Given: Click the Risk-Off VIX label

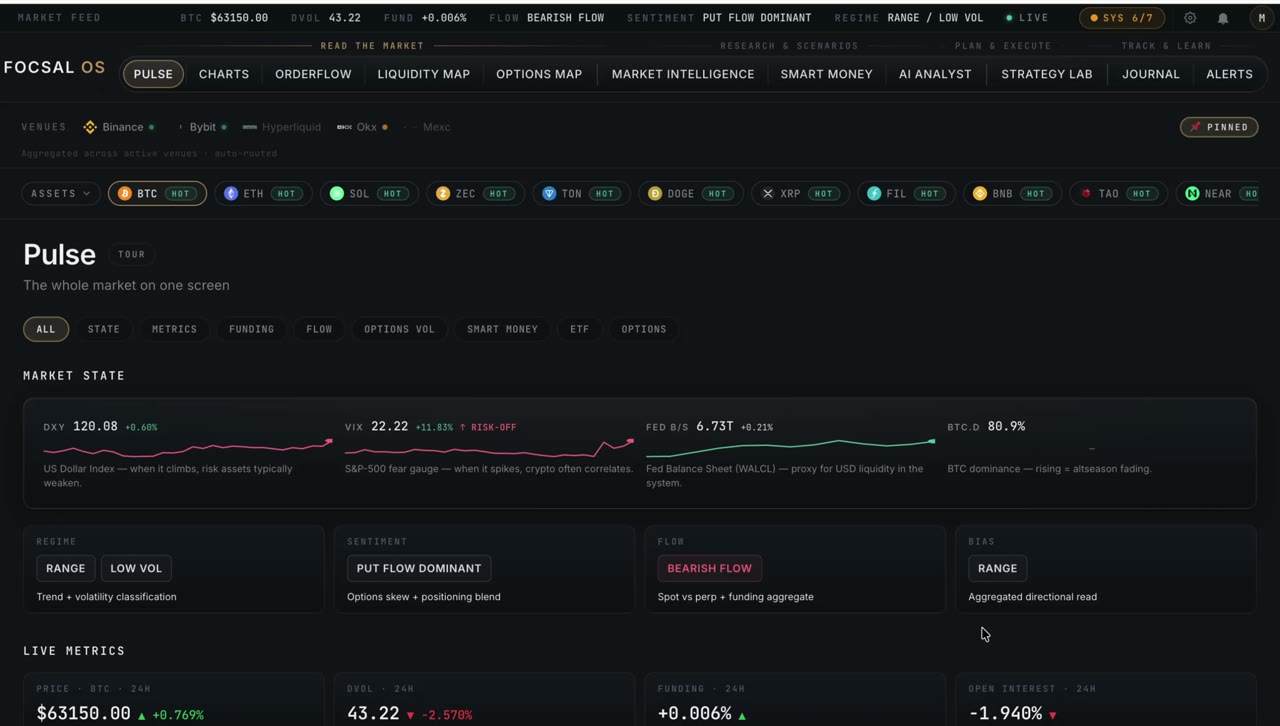Looking at the screenshot, I should (488, 427).
